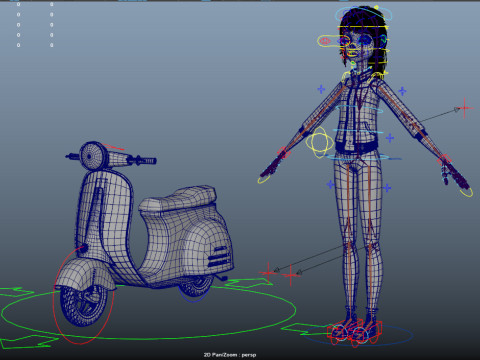Screen dimensions: 480x360
Task: Select the red line control above scooter headlight
Action: coord(113,147)
